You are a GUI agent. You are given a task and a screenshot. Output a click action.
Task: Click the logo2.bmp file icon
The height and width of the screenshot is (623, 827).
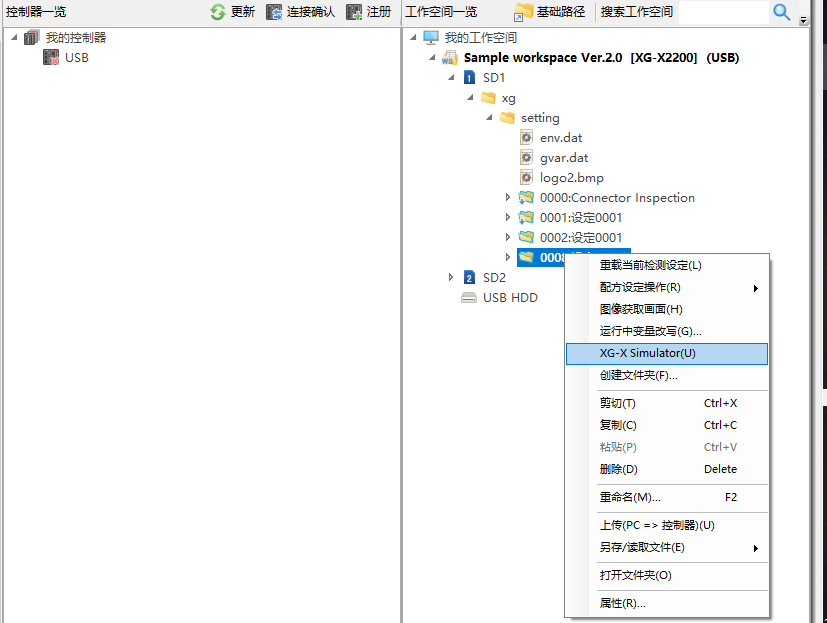pos(526,178)
